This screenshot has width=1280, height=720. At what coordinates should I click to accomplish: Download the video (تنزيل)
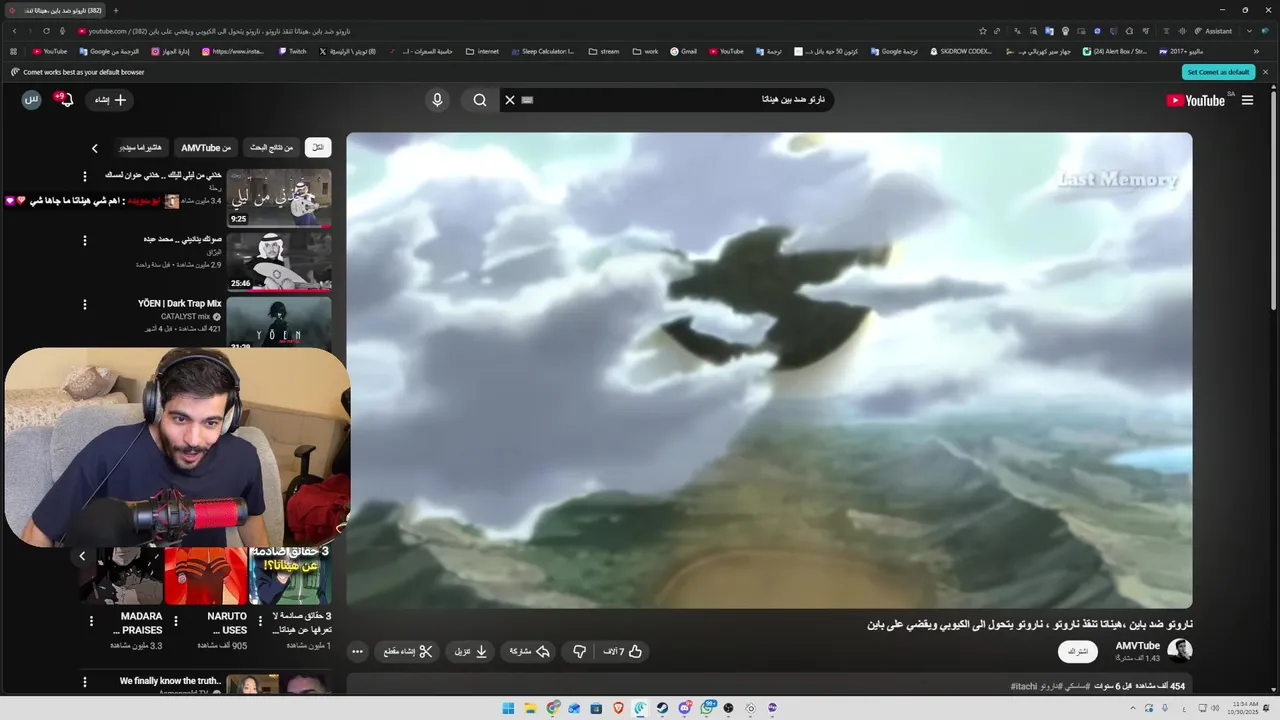(470, 652)
